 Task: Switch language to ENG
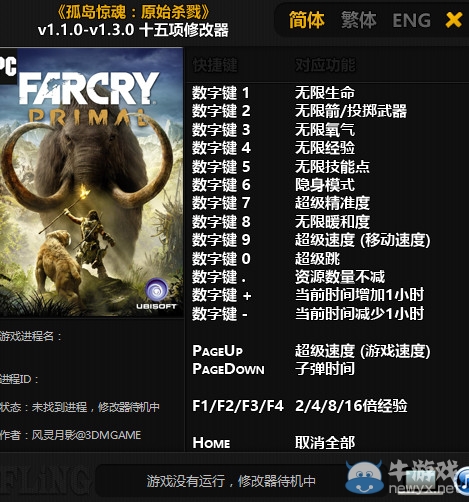(x=412, y=20)
